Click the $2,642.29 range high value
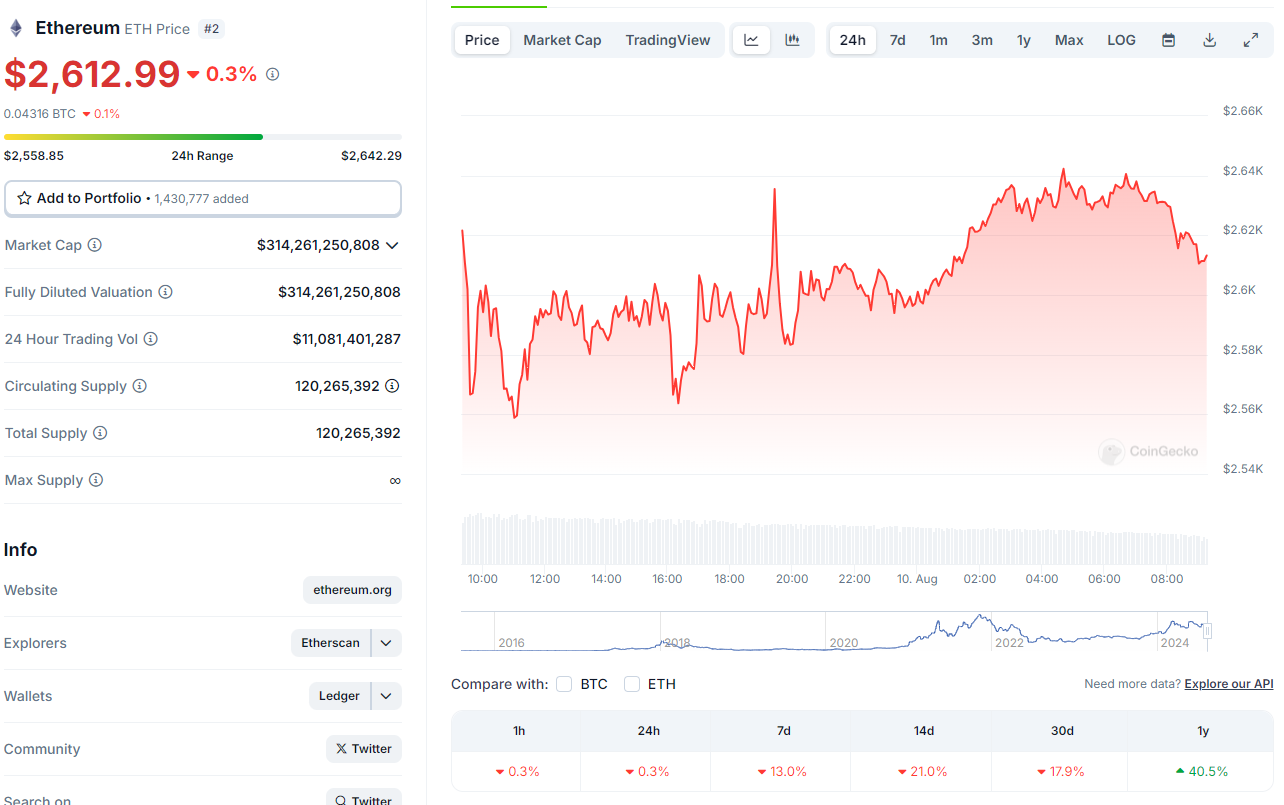Image resolution: width=1284 pixels, height=805 pixels. point(371,156)
